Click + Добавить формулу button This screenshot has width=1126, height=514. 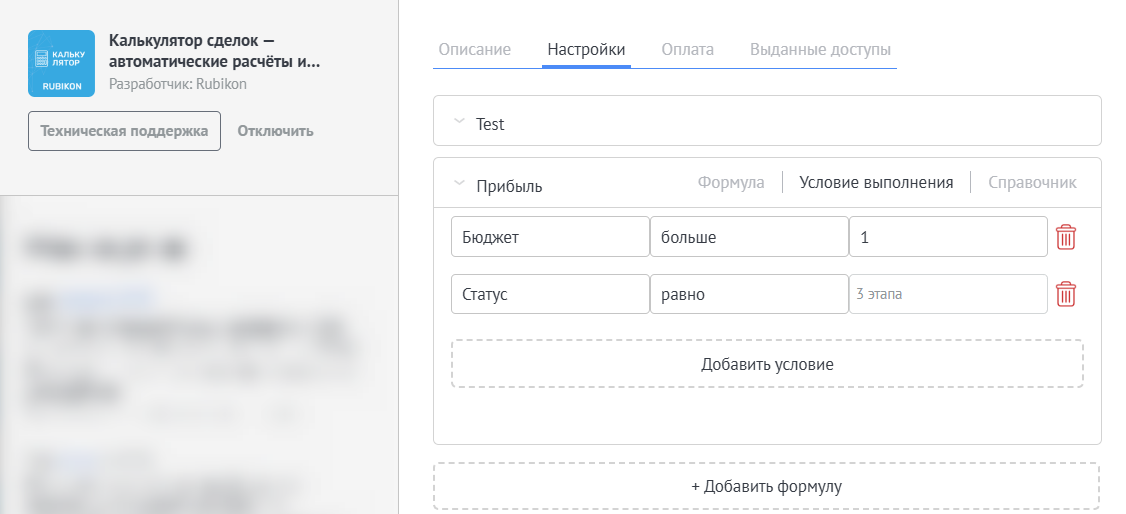pos(766,486)
